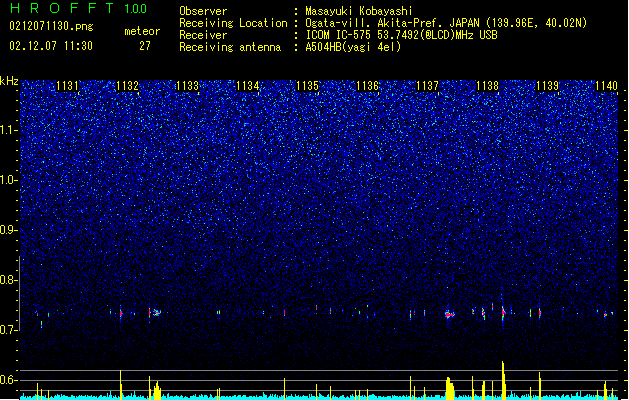Select the Ogata-vill. Akita-Pref. JAPAN location text

pyautogui.click(x=446, y=23)
